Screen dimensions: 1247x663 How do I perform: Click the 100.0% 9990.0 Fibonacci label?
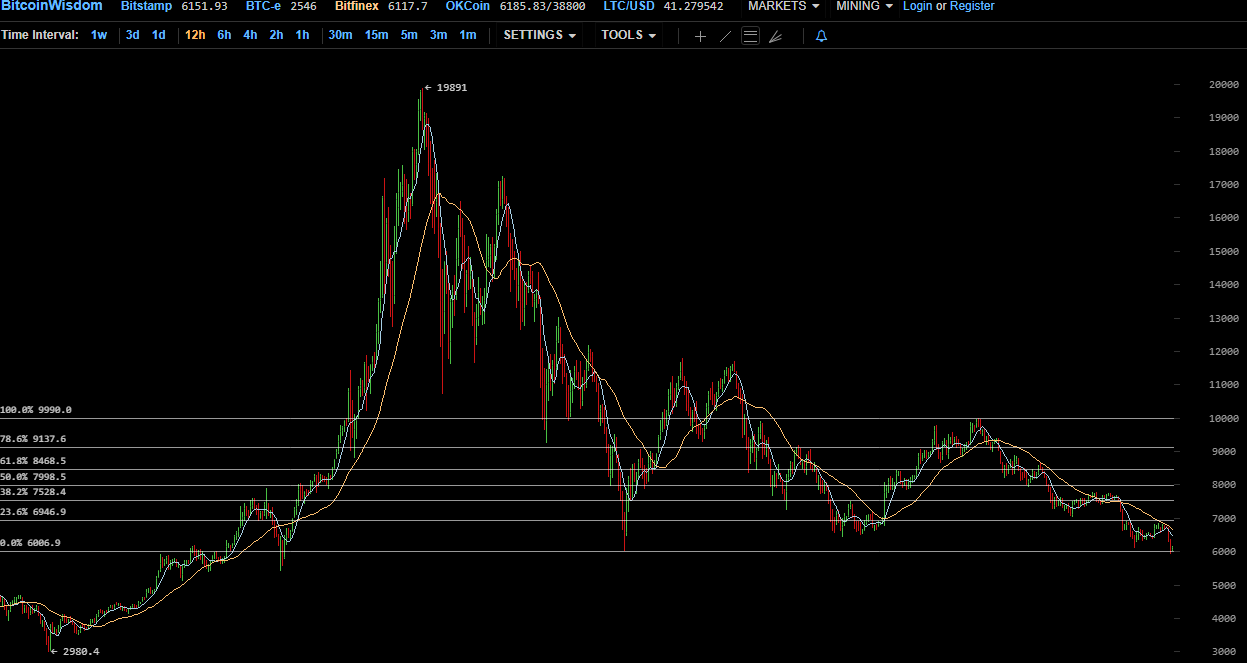coord(36,410)
